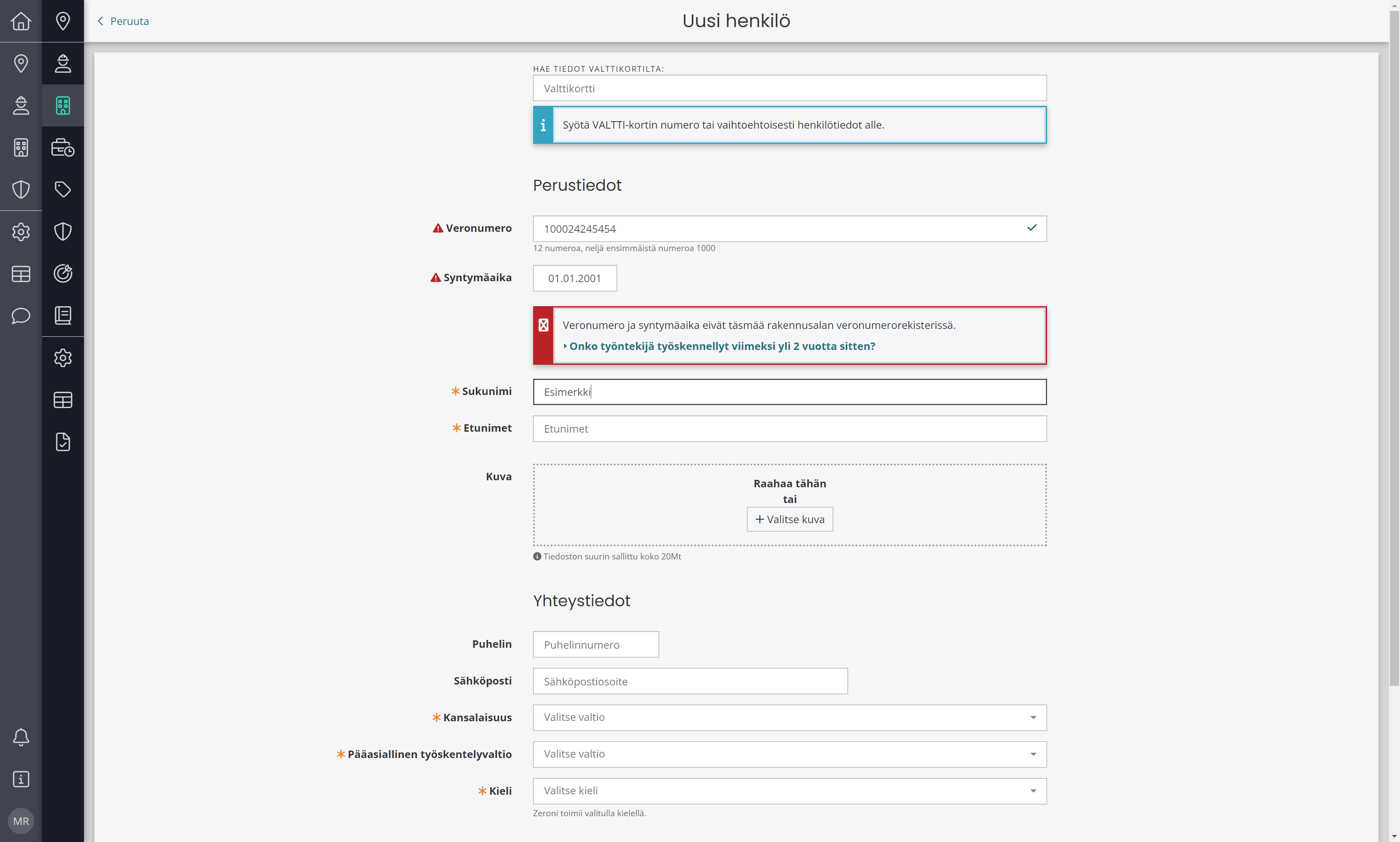Image resolution: width=1400 pixels, height=842 pixels.
Task: Click the Valitse kuva button
Action: [789, 519]
